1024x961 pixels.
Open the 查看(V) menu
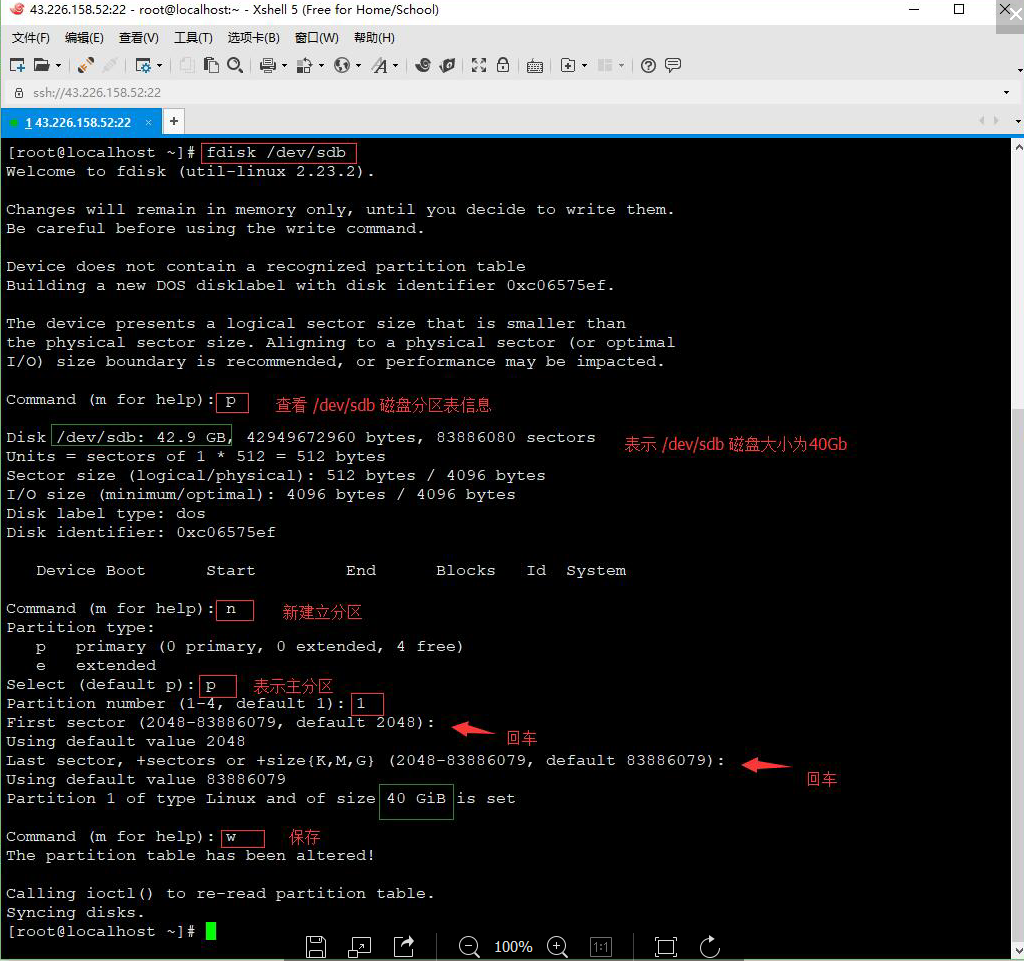point(138,38)
